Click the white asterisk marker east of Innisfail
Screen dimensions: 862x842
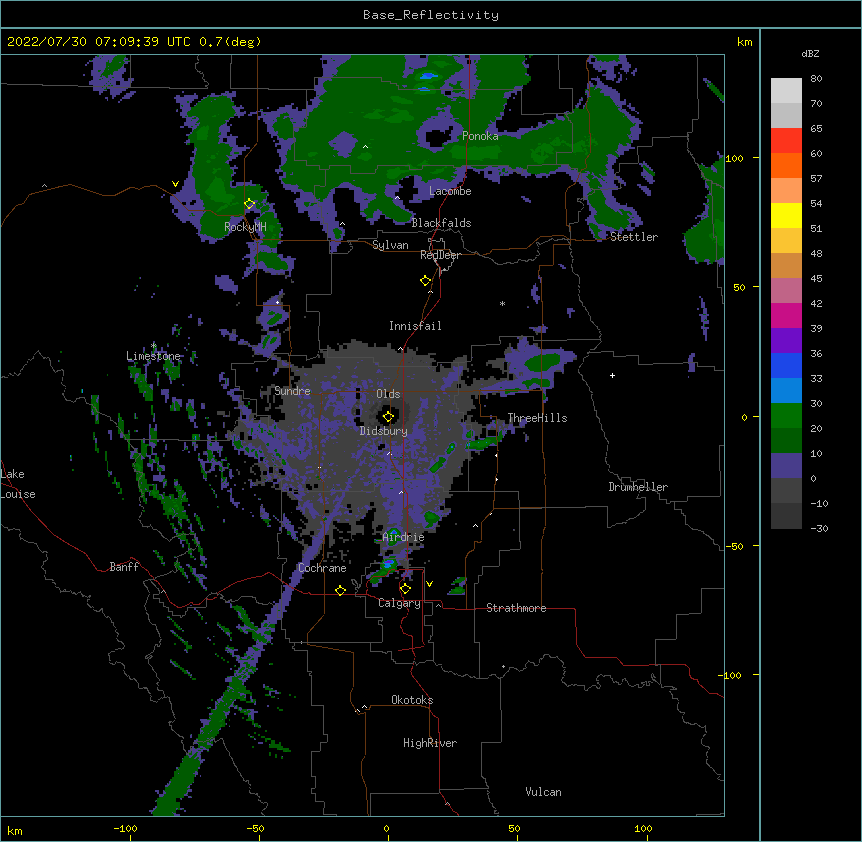click(x=502, y=303)
